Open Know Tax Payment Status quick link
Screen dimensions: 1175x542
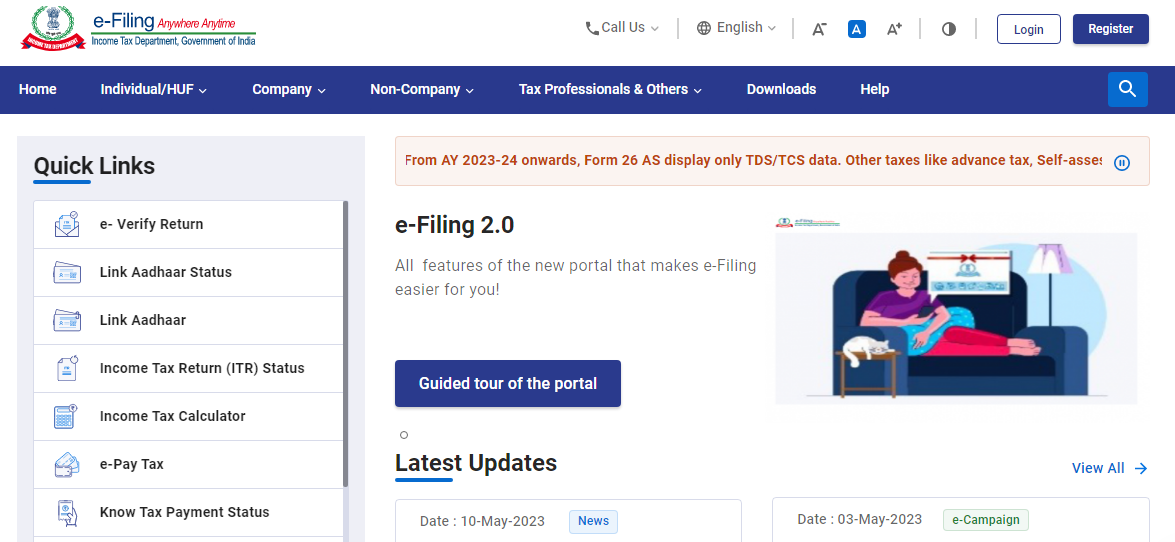point(188,512)
